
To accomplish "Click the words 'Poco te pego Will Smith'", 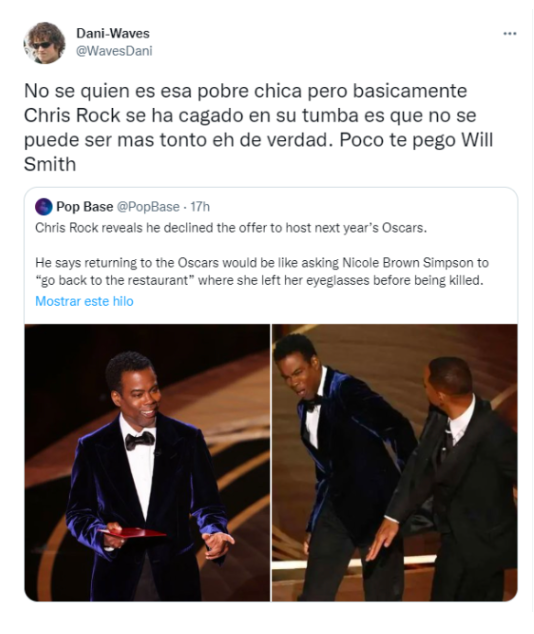I will click(259, 152).
